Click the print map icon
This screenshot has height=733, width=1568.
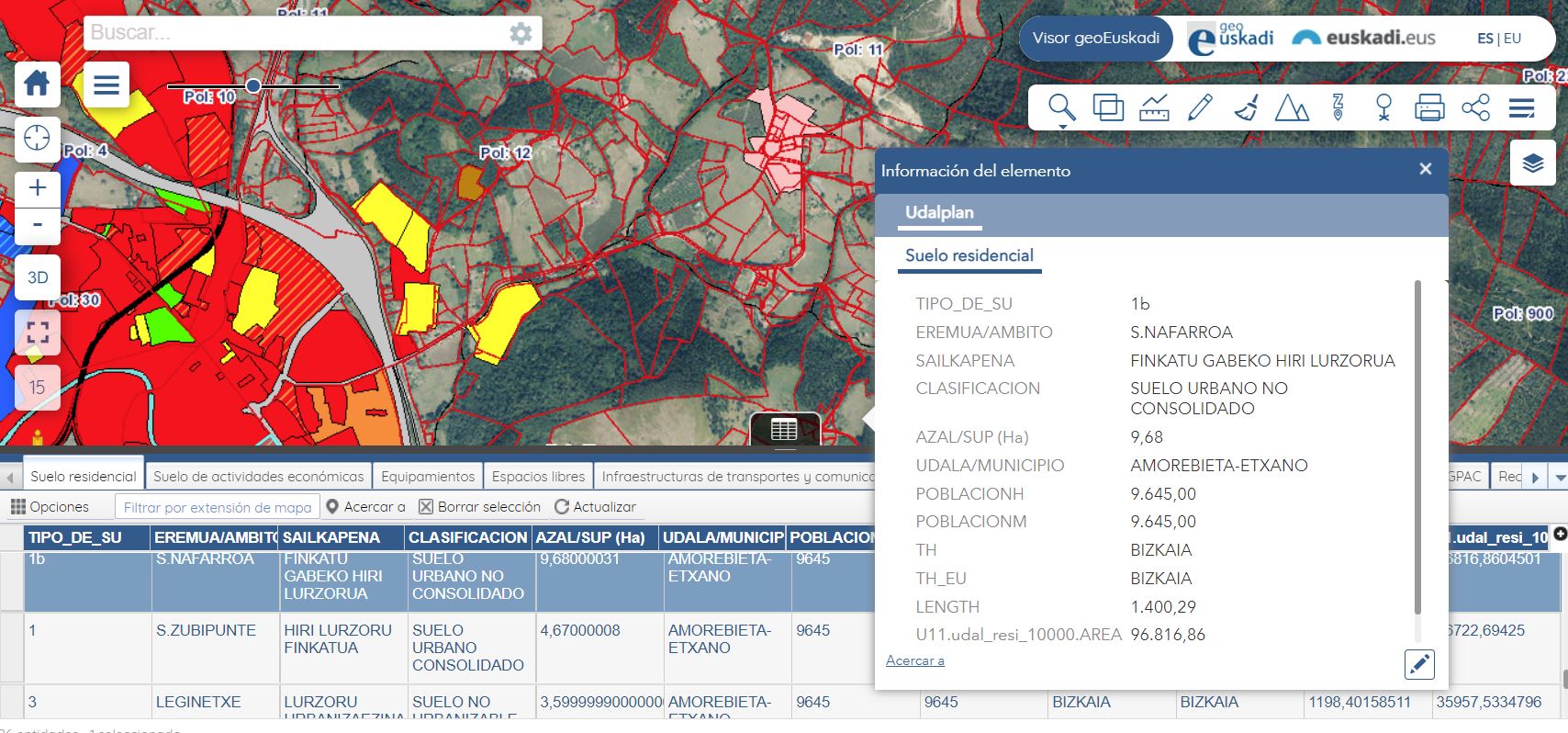pos(1429,108)
